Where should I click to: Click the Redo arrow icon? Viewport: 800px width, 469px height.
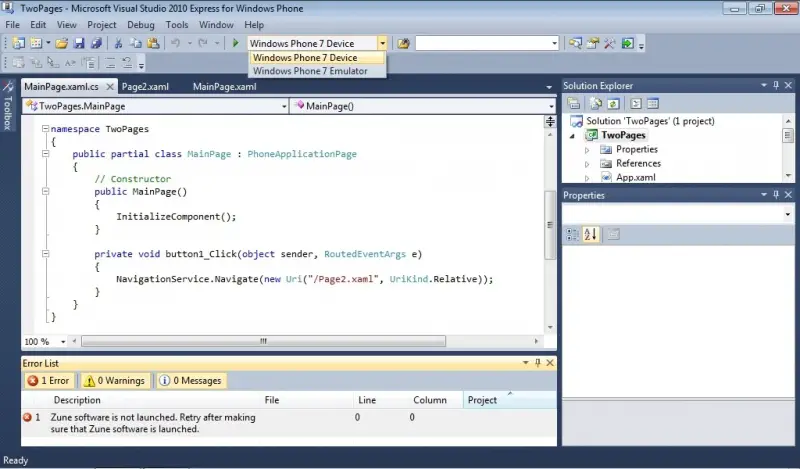(x=203, y=43)
